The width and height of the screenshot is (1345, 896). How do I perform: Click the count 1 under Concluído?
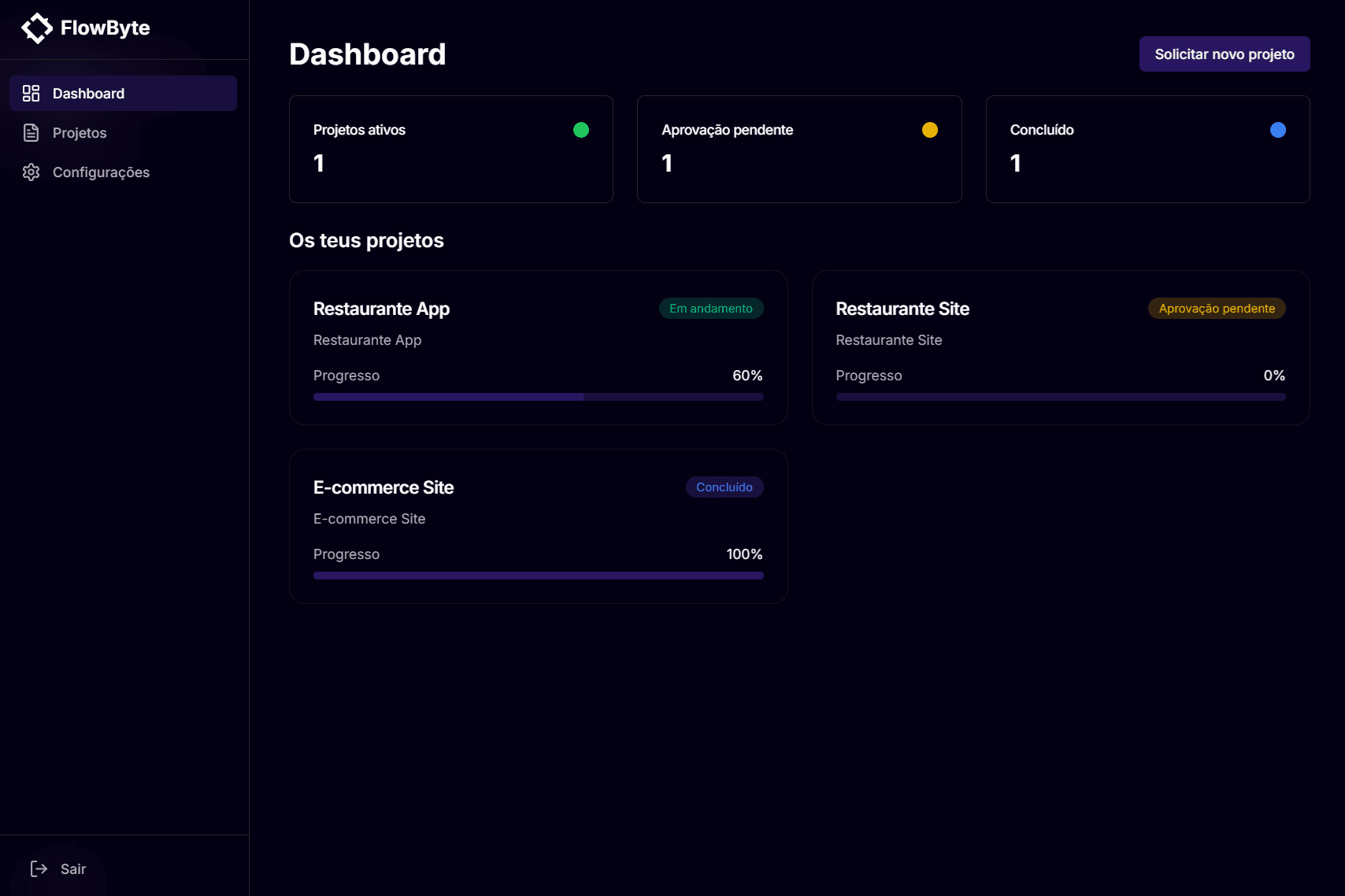coord(1016,163)
